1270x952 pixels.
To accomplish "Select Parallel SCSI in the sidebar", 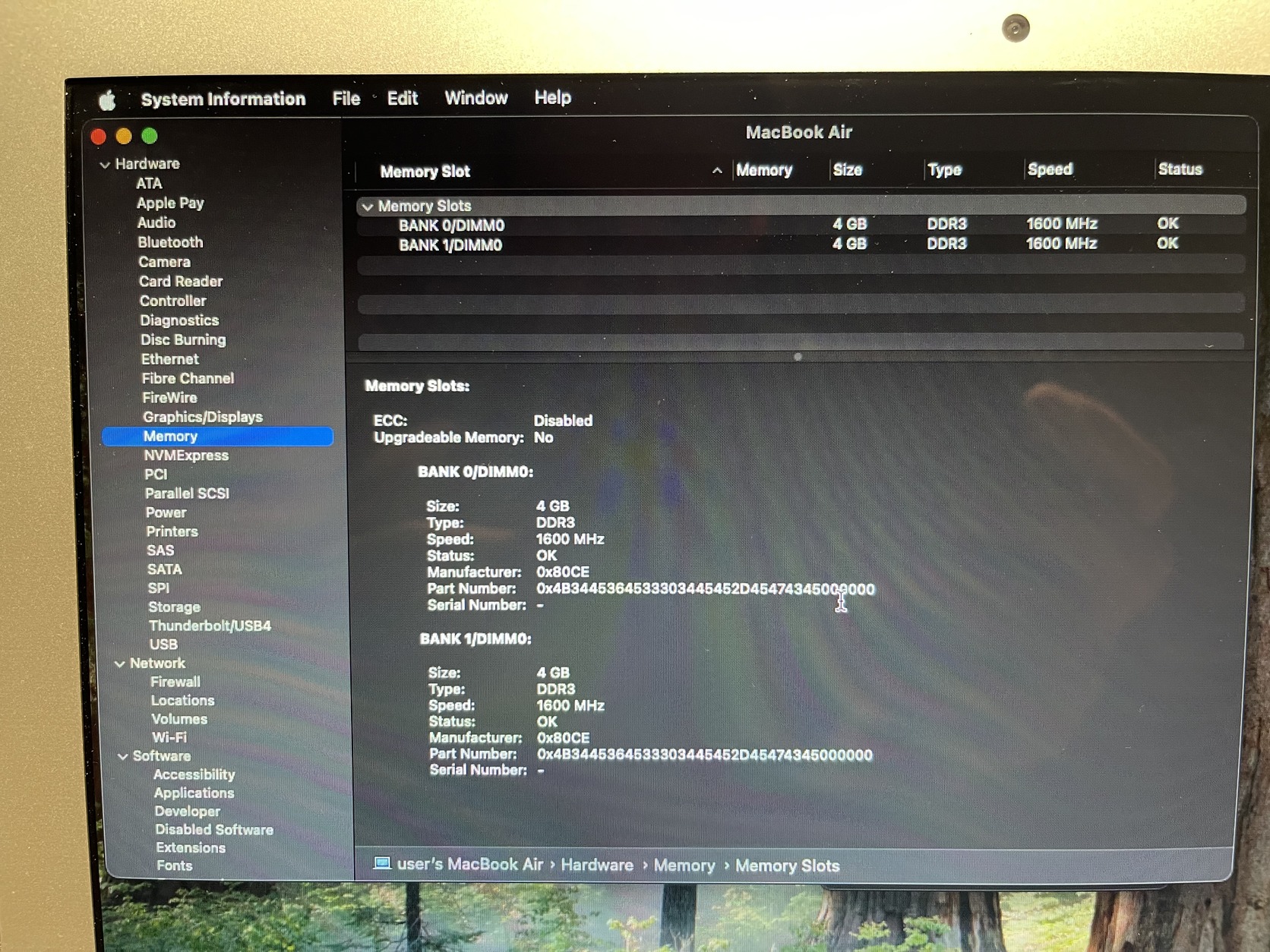I will point(187,493).
